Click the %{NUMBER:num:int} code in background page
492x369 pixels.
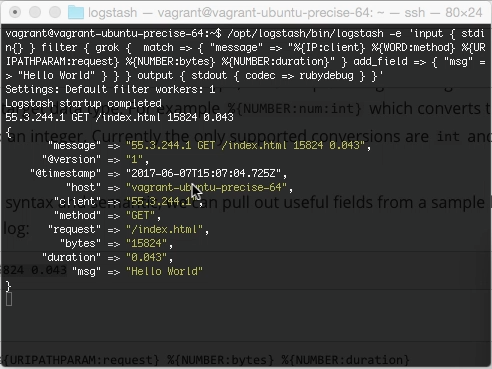click(294, 109)
